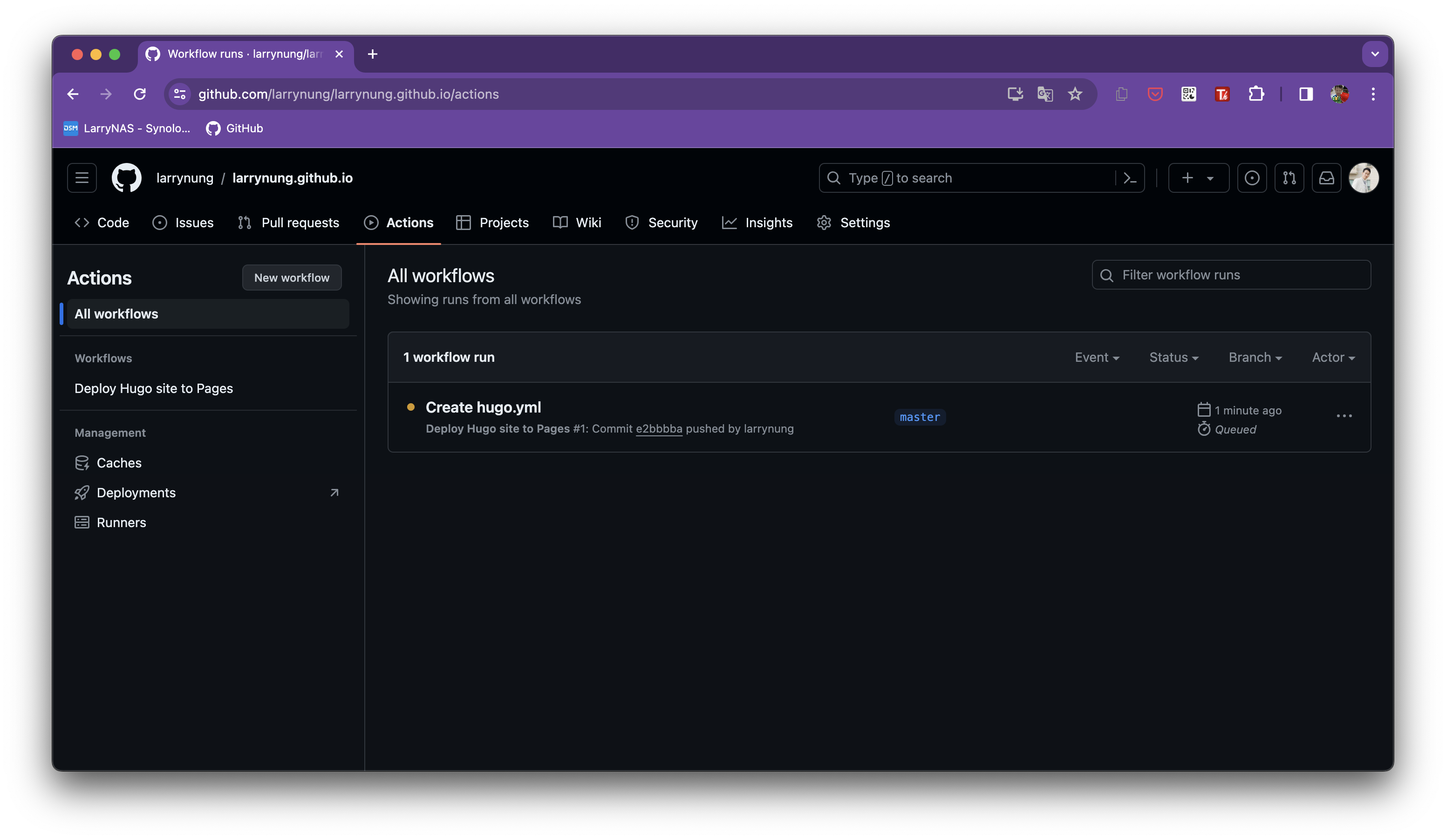Image resolution: width=1446 pixels, height=840 pixels.
Task: Switch to the Issues tab
Action: pyautogui.click(x=183, y=223)
